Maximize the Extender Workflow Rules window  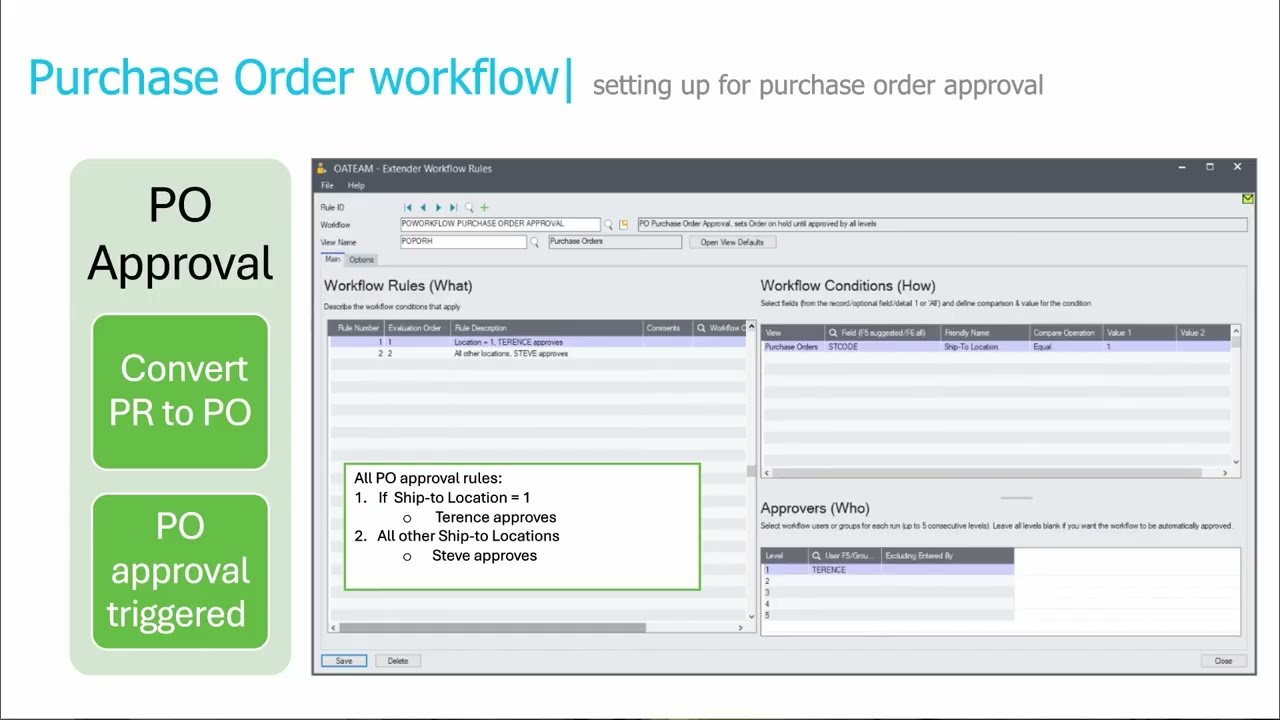click(1209, 167)
